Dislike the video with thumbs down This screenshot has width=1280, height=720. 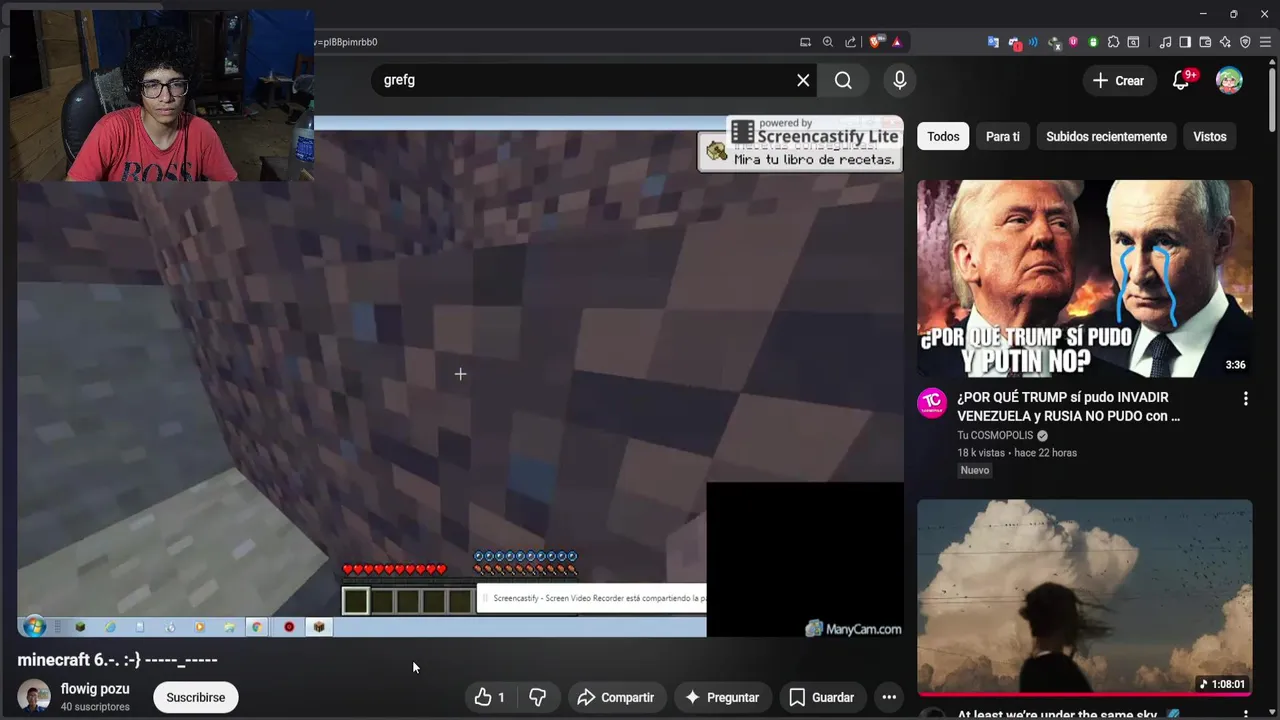(x=537, y=697)
